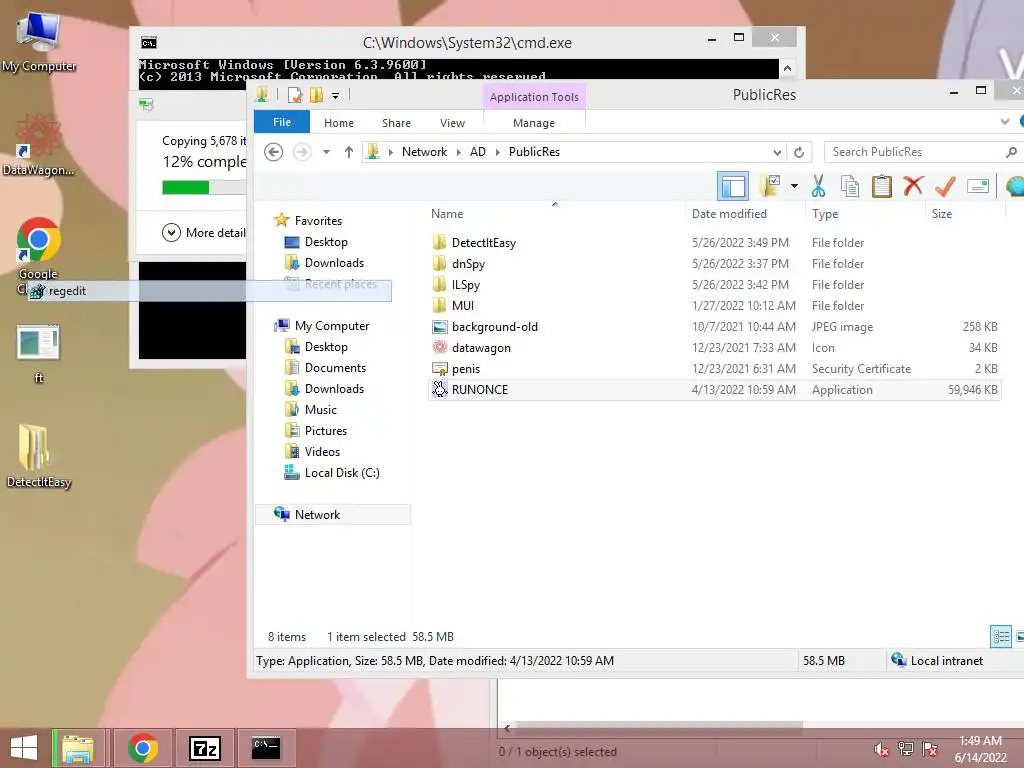Open the dropdown arrow next to folder options

click(794, 186)
